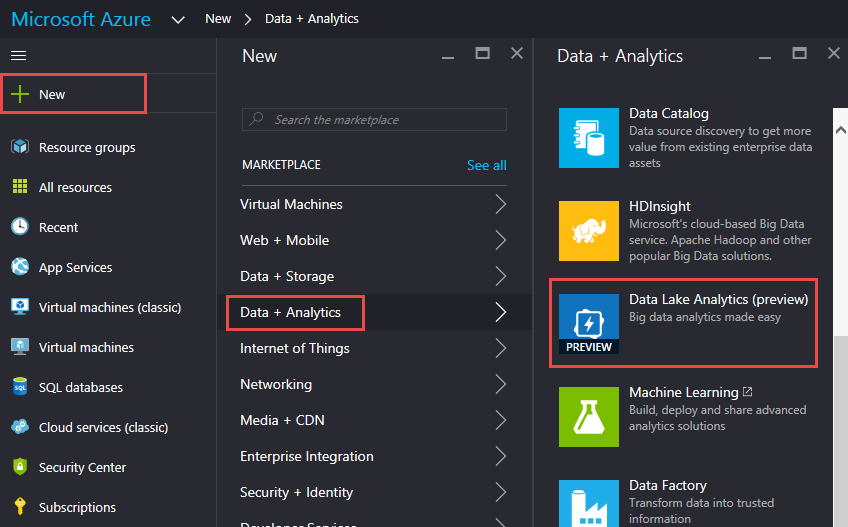Open the HDInsight elephant icon

point(589,230)
